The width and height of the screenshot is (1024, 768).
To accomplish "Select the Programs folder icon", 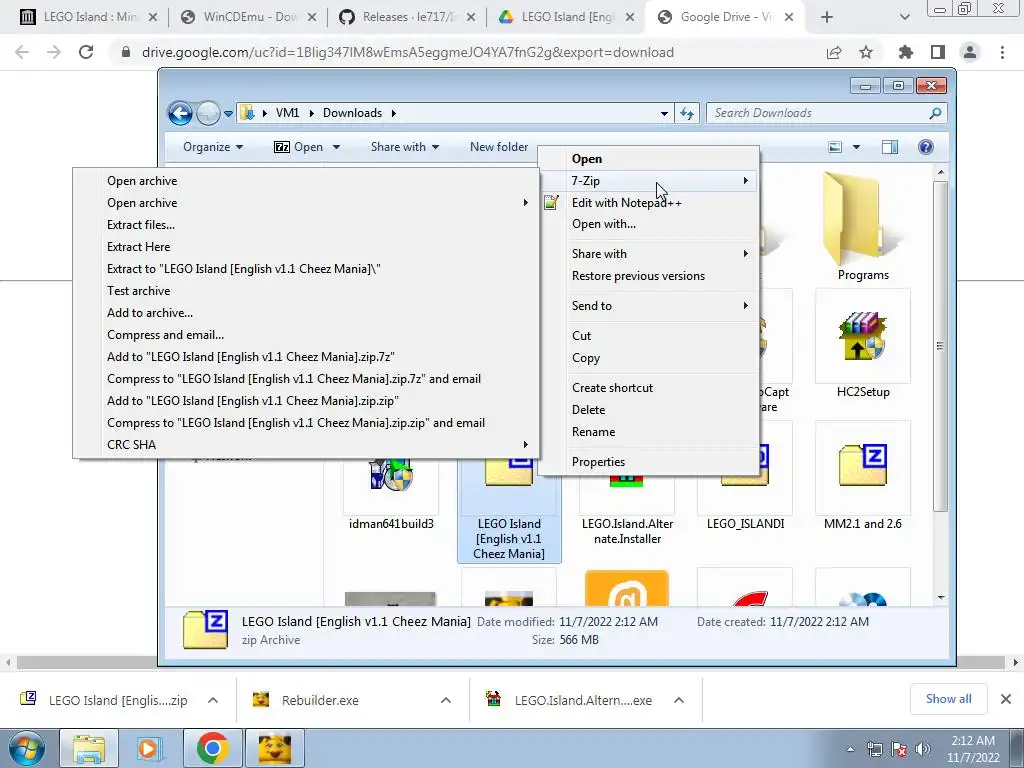I will point(863,226).
